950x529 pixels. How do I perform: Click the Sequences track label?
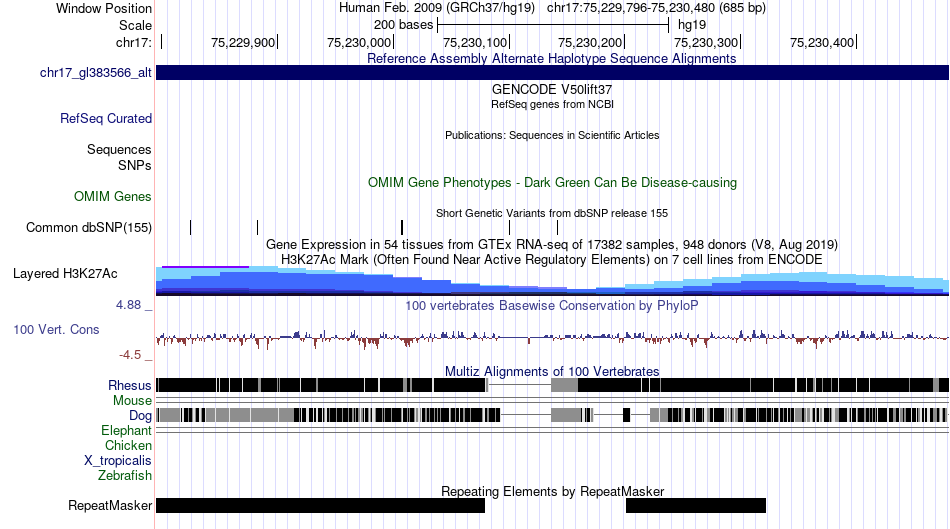[119, 149]
